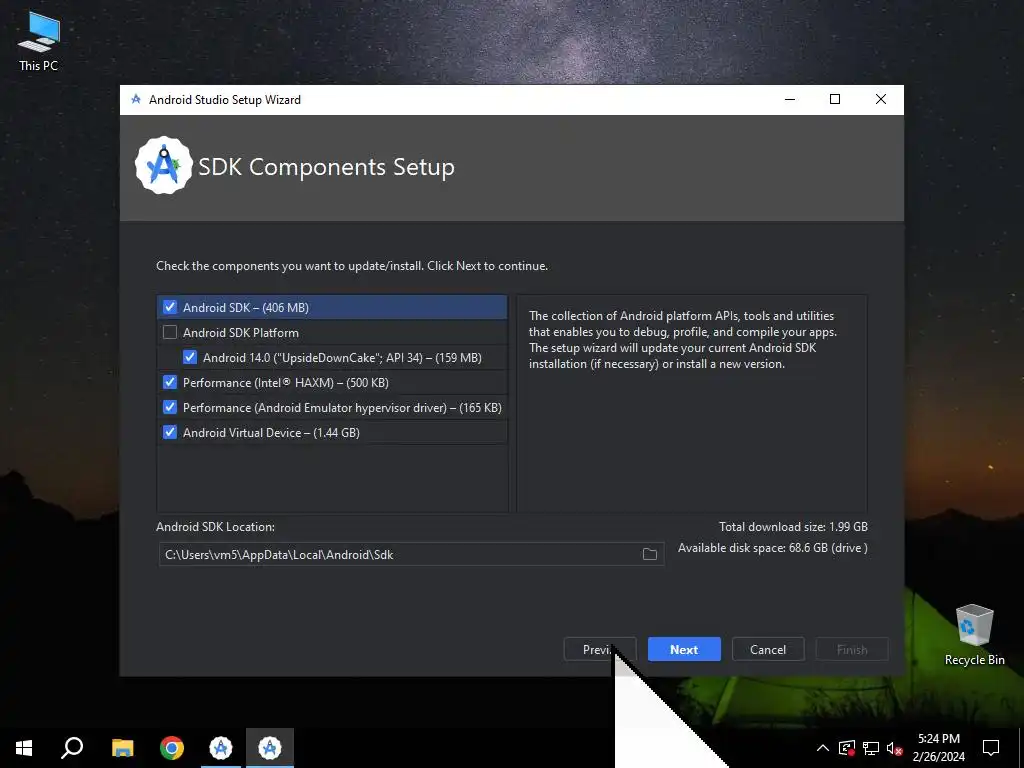
Task: Select the This PC desktop icon
Action: (39, 41)
